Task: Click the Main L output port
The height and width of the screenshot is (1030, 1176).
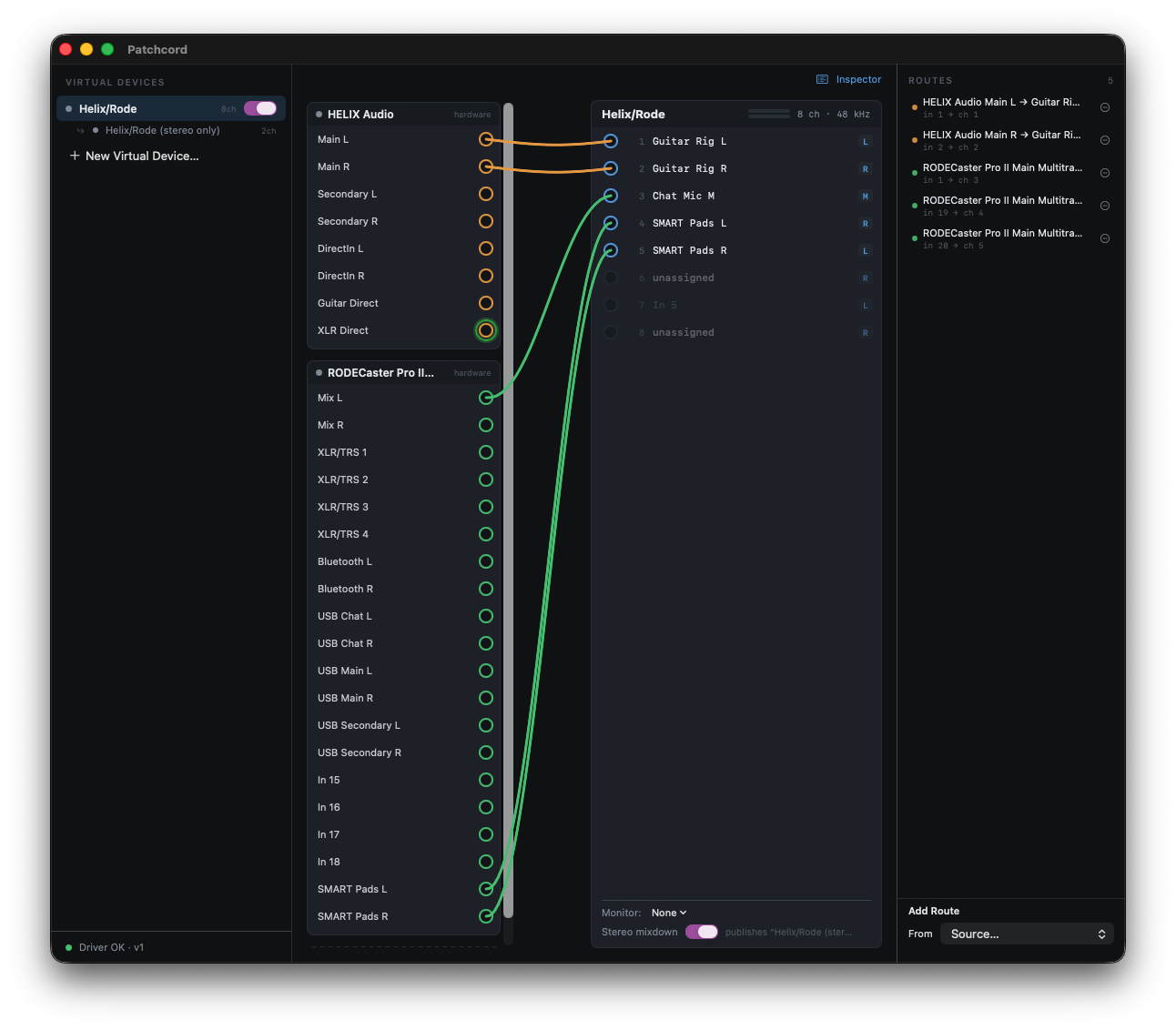Action: [486, 139]
